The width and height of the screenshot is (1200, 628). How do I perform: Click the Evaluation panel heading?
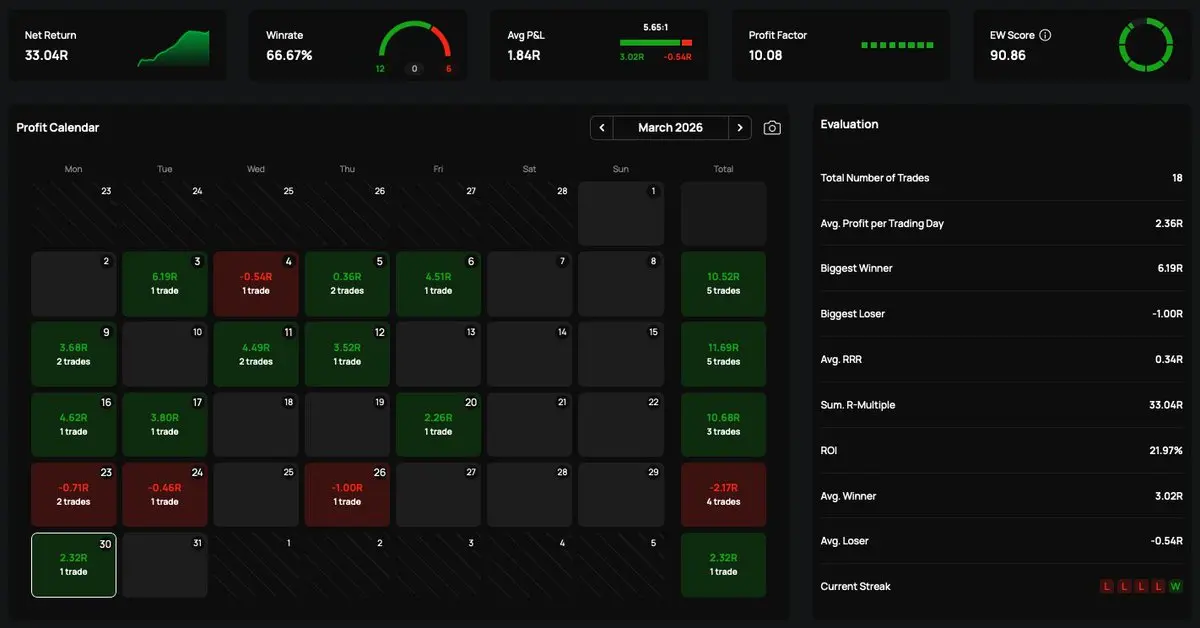click(x=849, y=124)
